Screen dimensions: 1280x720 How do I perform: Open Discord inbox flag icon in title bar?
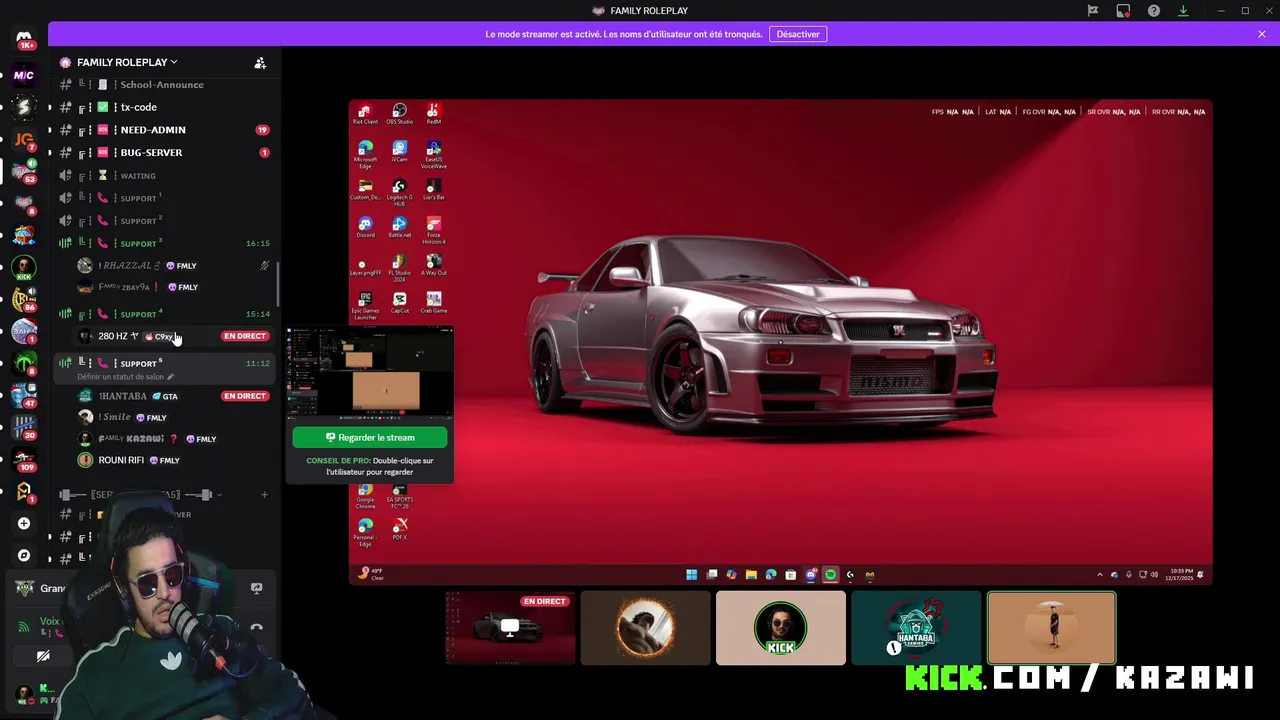[1093, 11]
